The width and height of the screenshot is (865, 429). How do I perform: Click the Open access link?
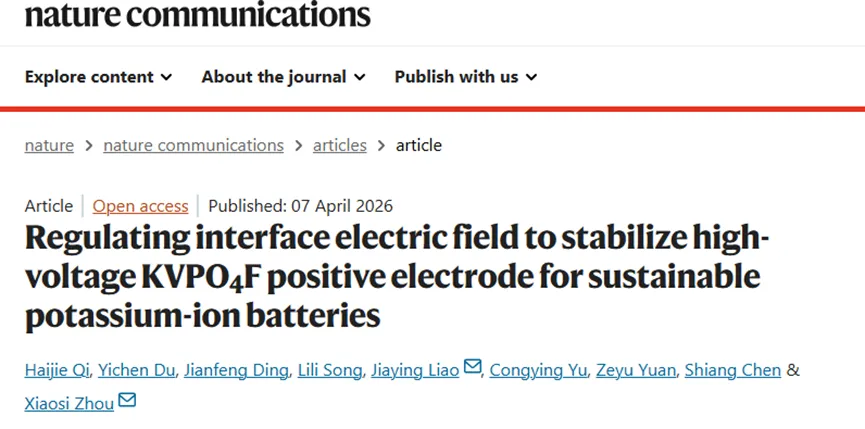140,206
